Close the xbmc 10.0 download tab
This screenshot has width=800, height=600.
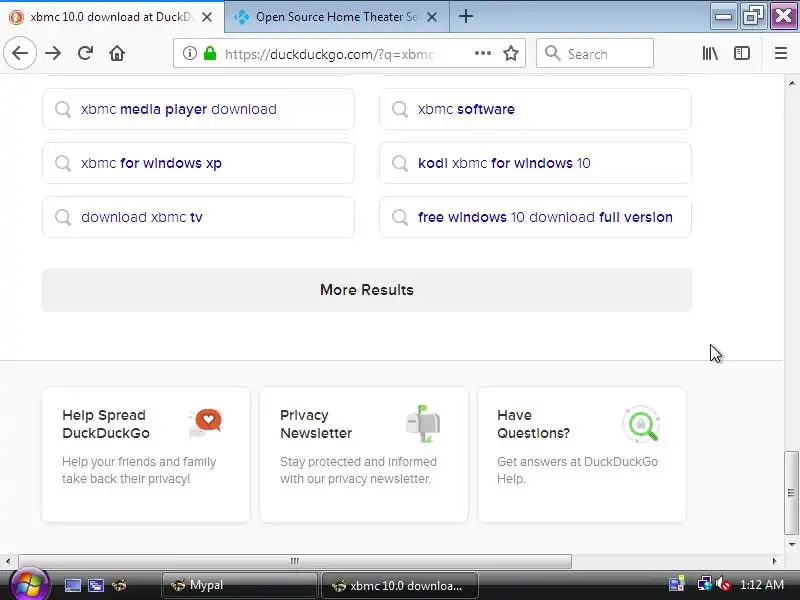[x=207, y=17]
